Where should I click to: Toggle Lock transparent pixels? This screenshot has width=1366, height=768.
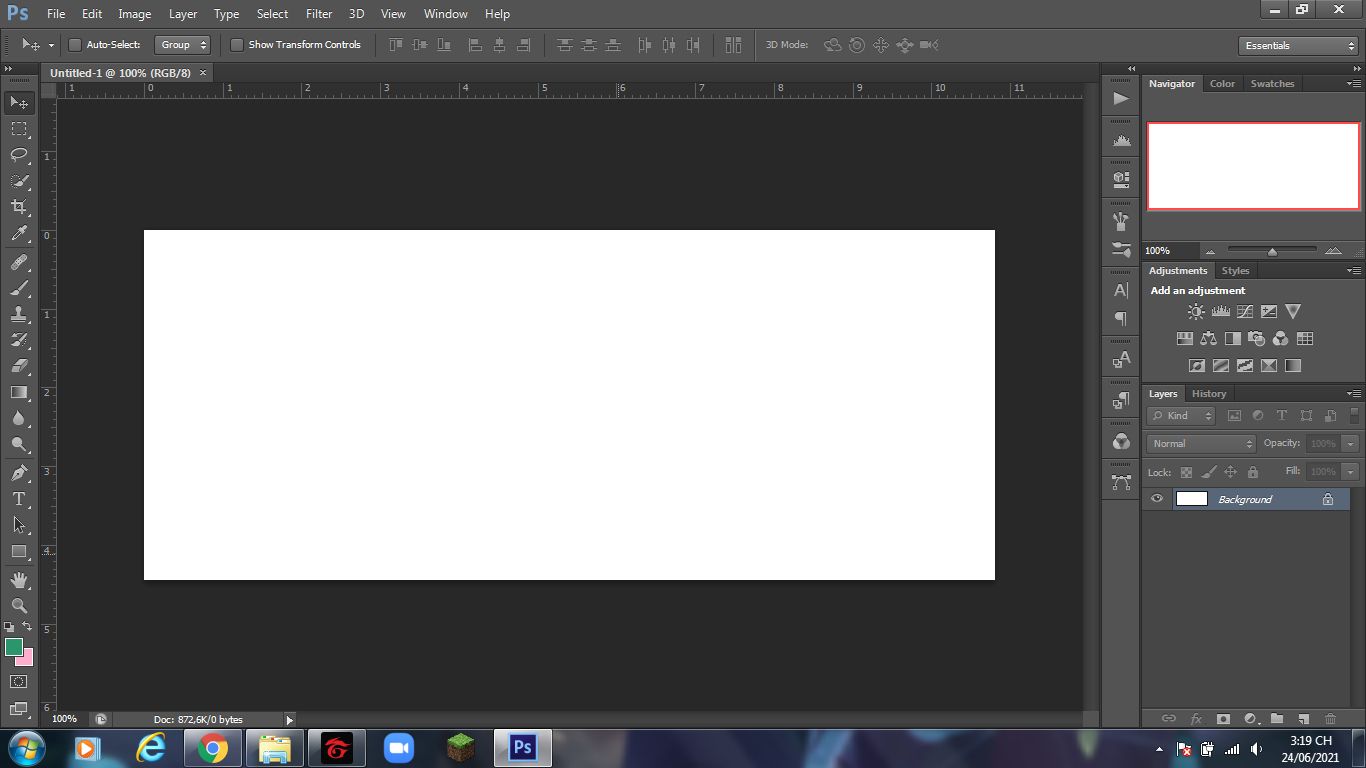(x=1186, y=472)
